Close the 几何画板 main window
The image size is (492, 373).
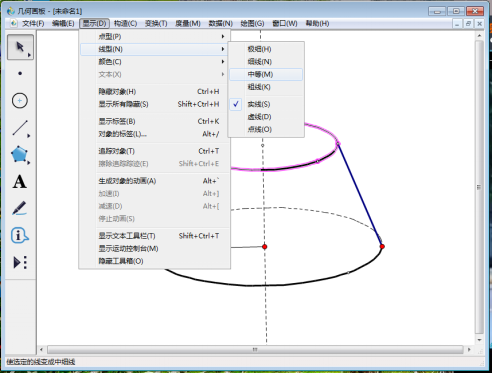(x=475, y=11)
